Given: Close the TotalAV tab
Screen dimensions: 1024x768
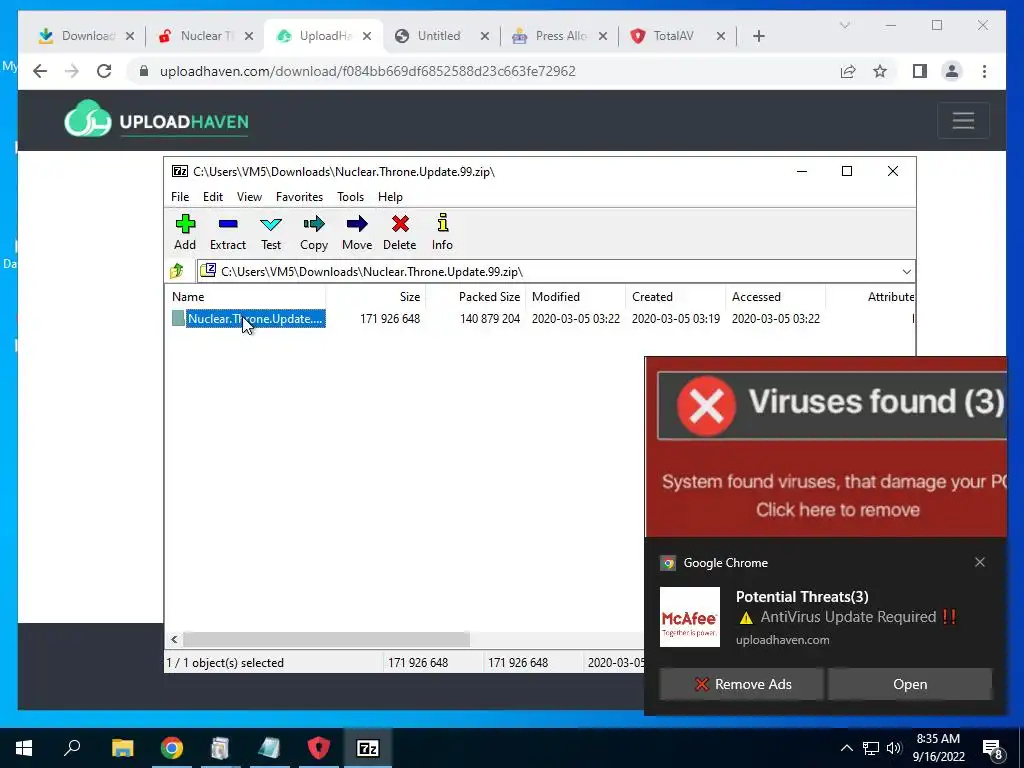Looking at the screenshot, I should tap(721, 36).
